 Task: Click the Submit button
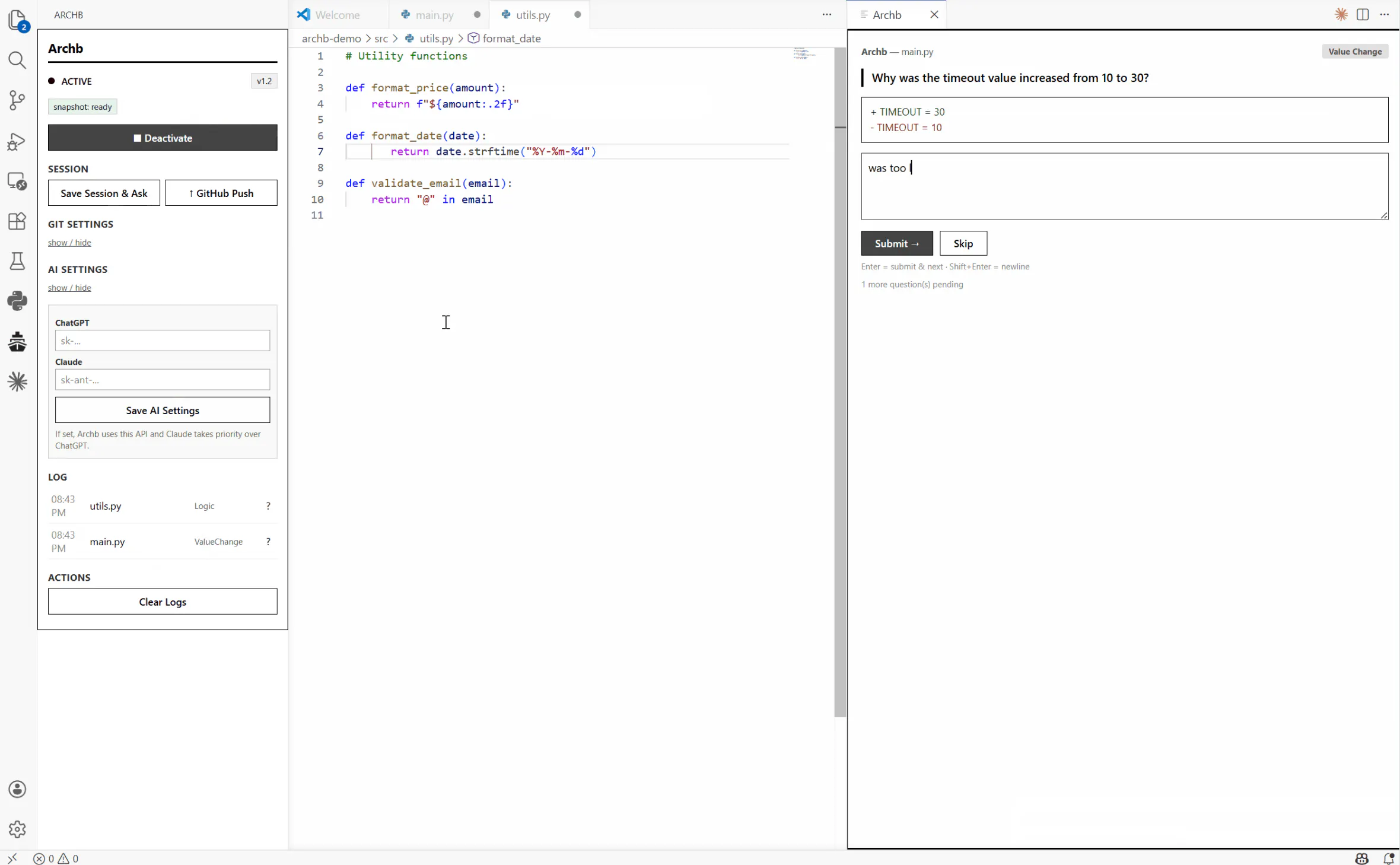coord(897,243)
